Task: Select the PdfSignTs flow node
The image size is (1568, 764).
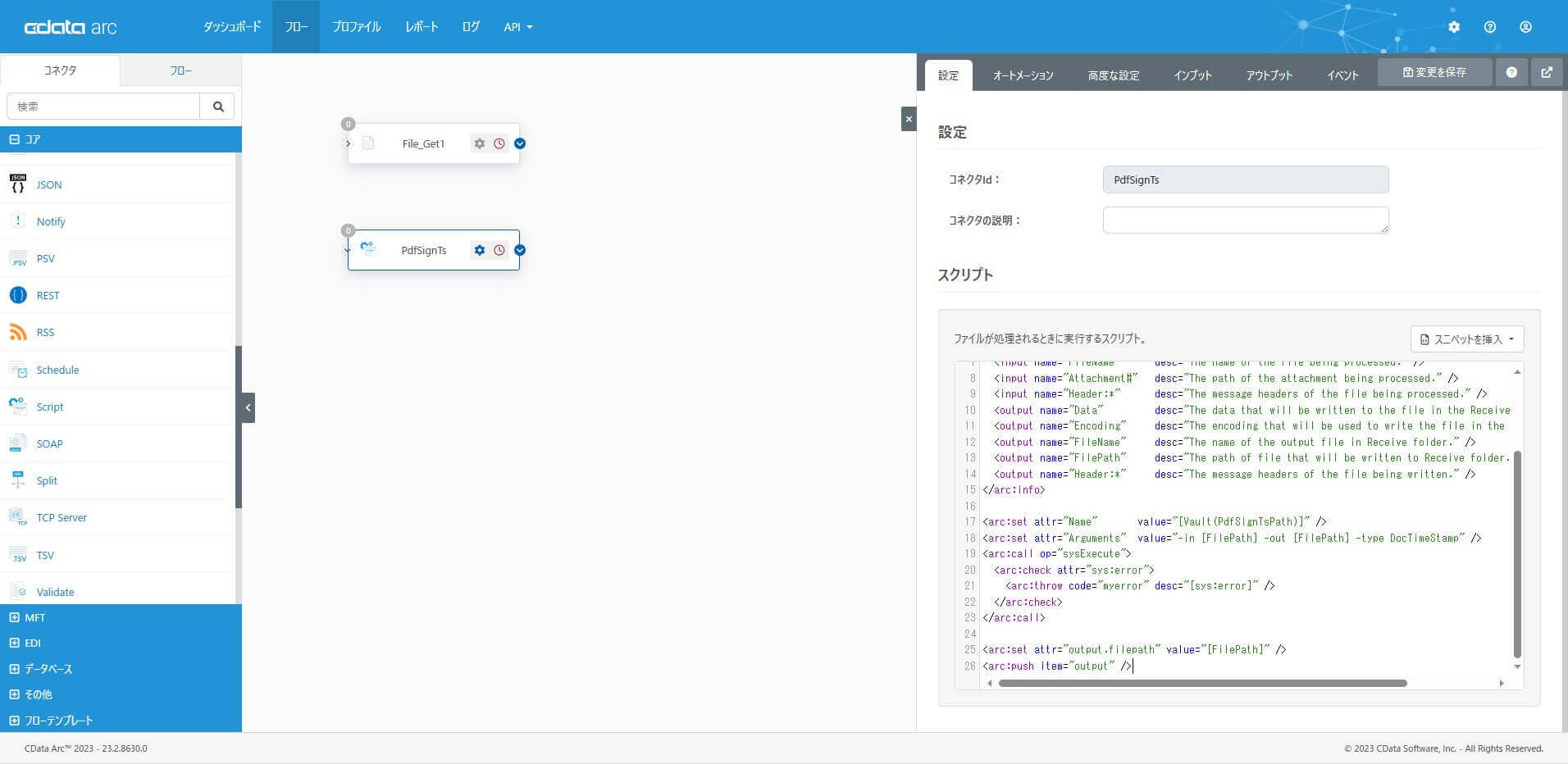Action: (434, 250)
